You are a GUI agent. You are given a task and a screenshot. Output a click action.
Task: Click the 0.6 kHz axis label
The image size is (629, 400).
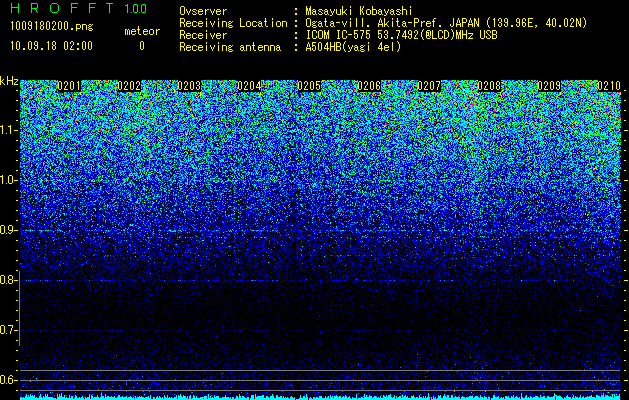click(7, 380)
